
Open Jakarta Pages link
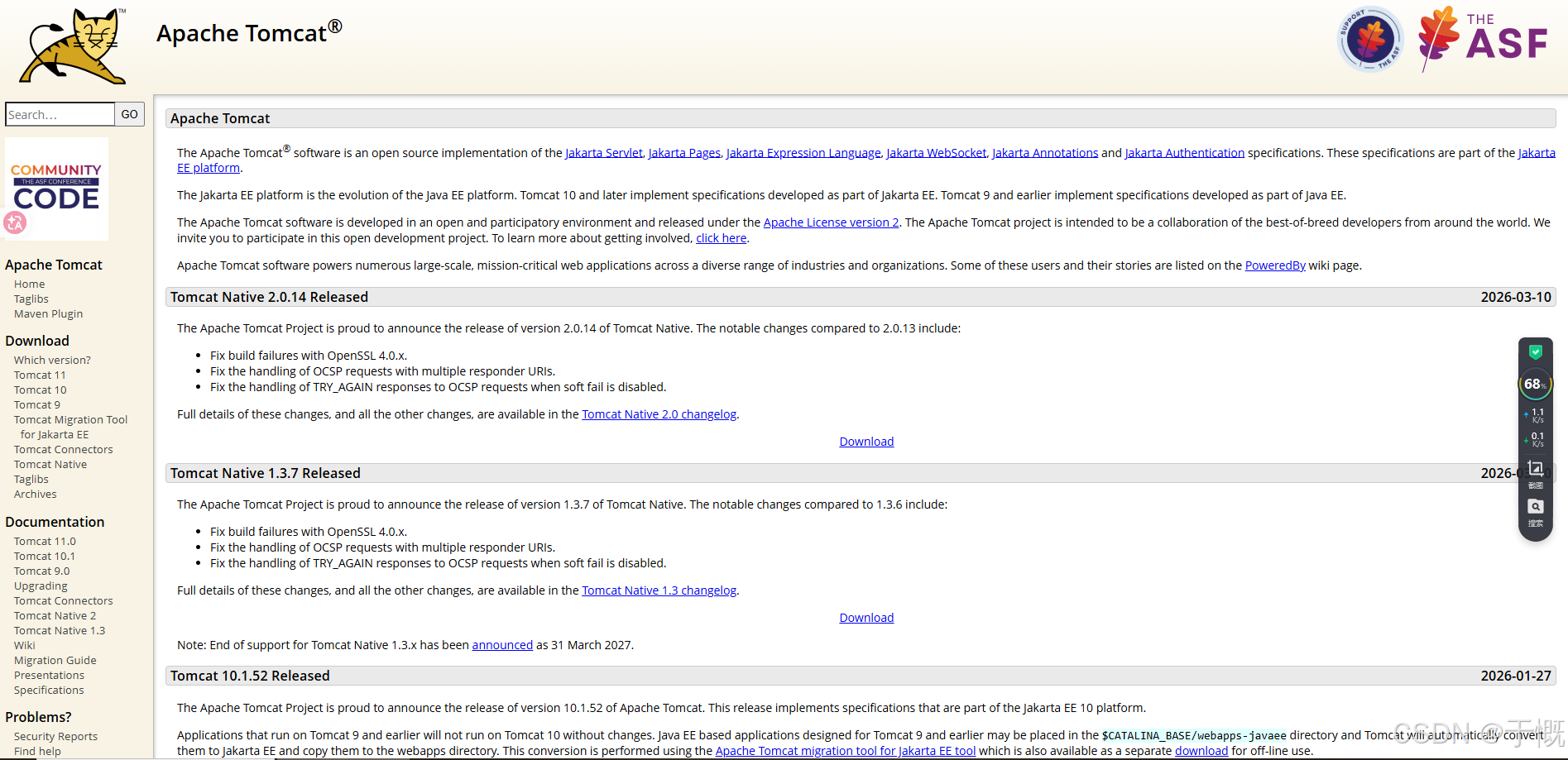tap(684, 153)
